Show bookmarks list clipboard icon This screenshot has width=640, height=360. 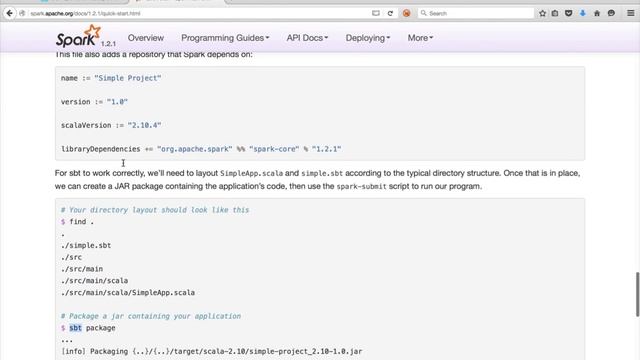tap(555, 13)
